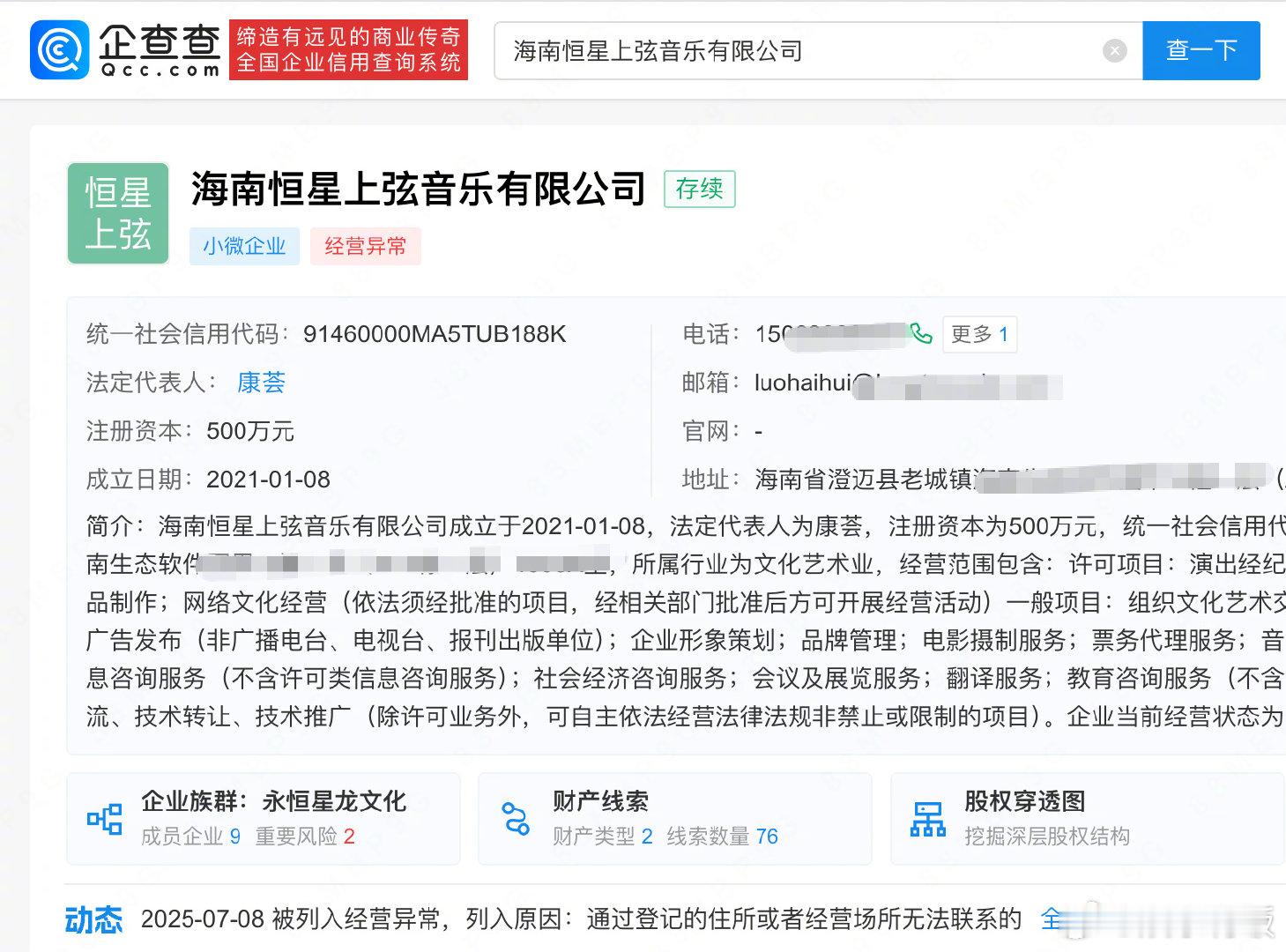Click 重要风险 2 count
The width and height of the screenshot is (1286, 952).
click(x=305, y=837)
